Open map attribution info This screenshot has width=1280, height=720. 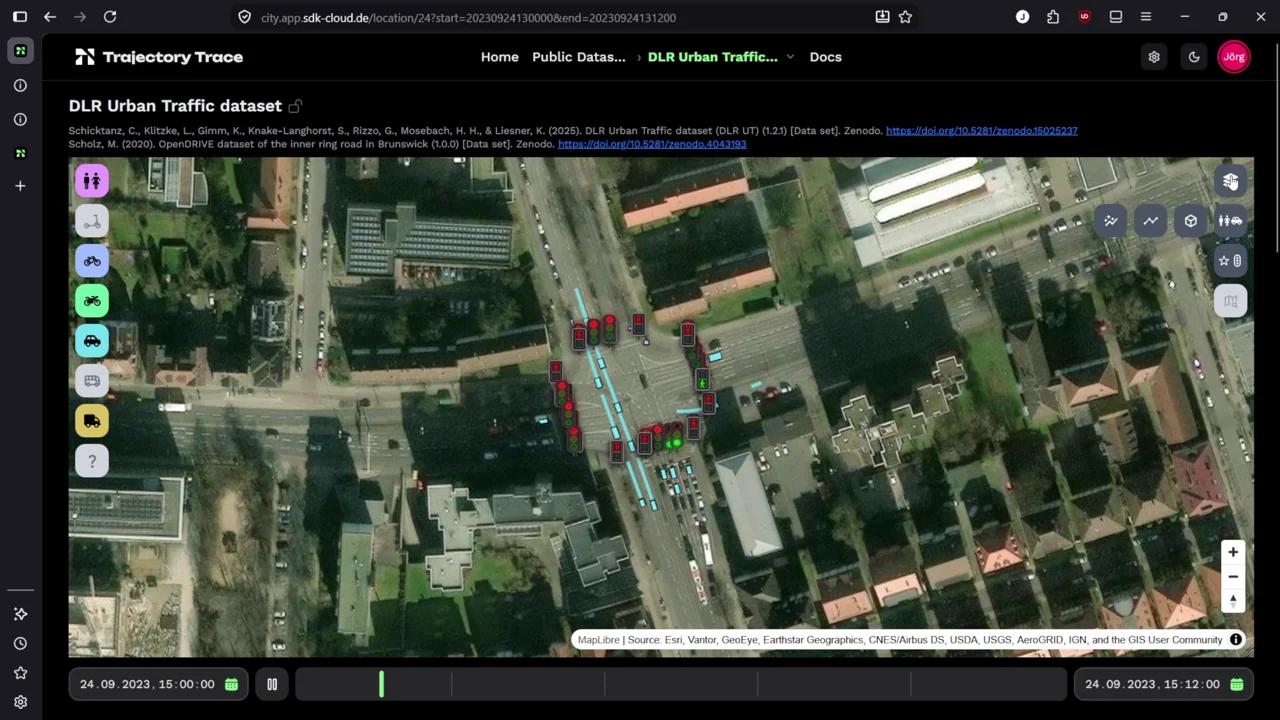(1236, 640)
